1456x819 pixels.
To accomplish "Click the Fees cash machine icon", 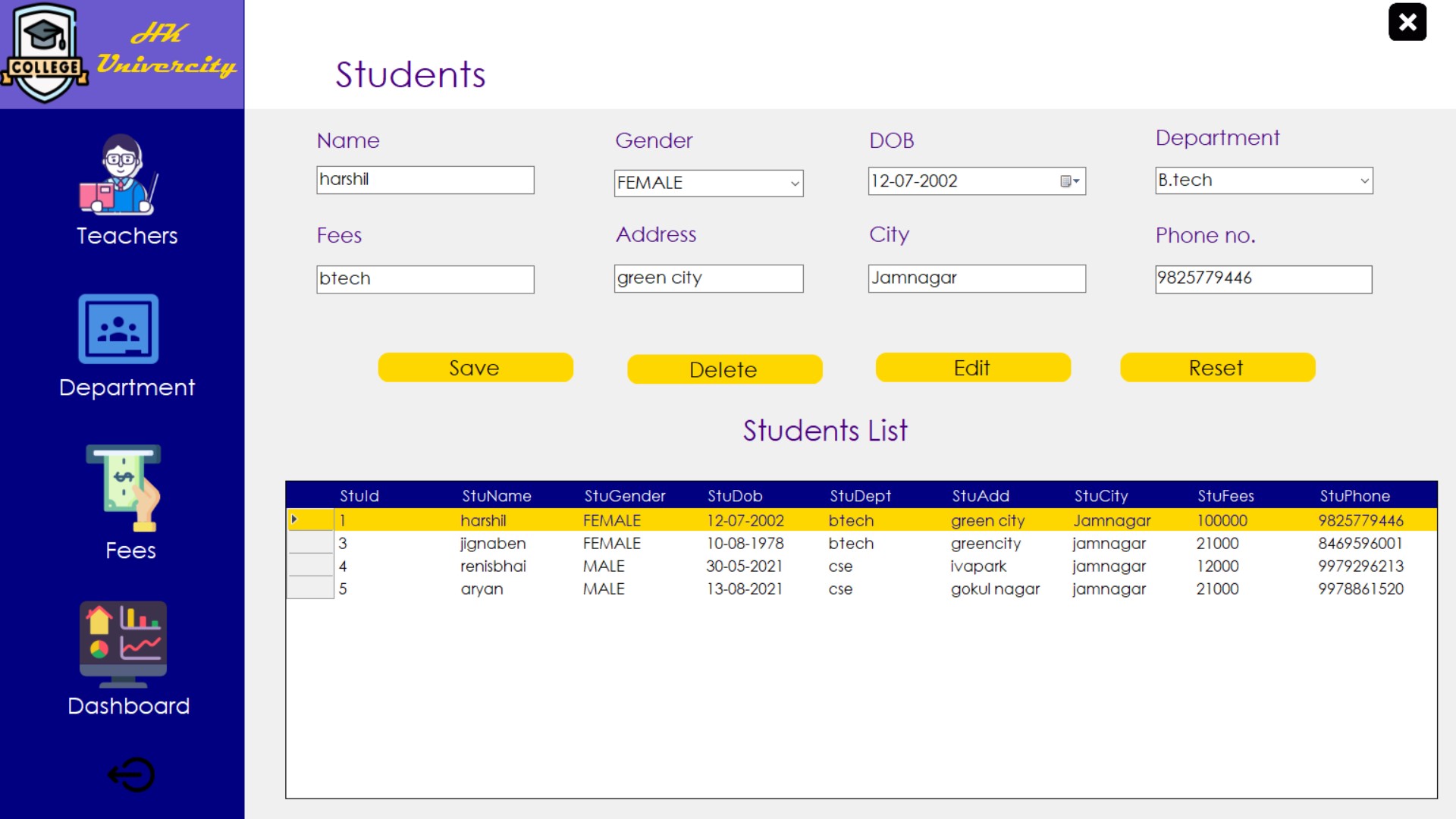I will tap(123, 488).
